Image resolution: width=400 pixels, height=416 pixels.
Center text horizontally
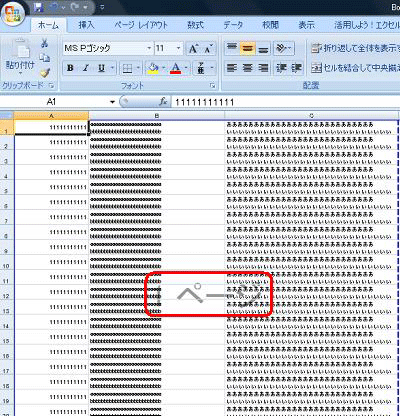click(x=247, y=68)
